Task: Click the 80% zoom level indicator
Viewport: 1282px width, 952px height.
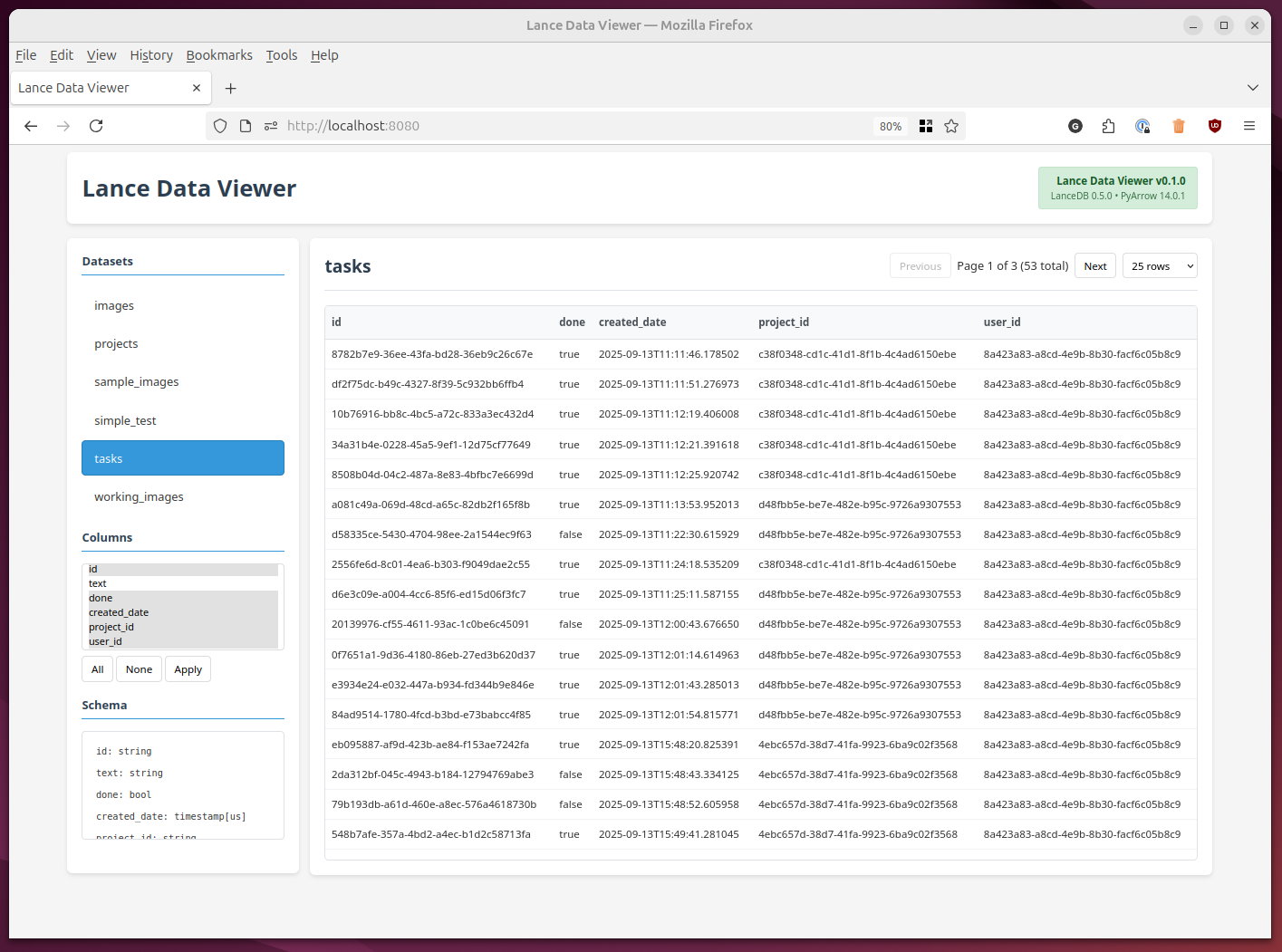Action: 890,126
